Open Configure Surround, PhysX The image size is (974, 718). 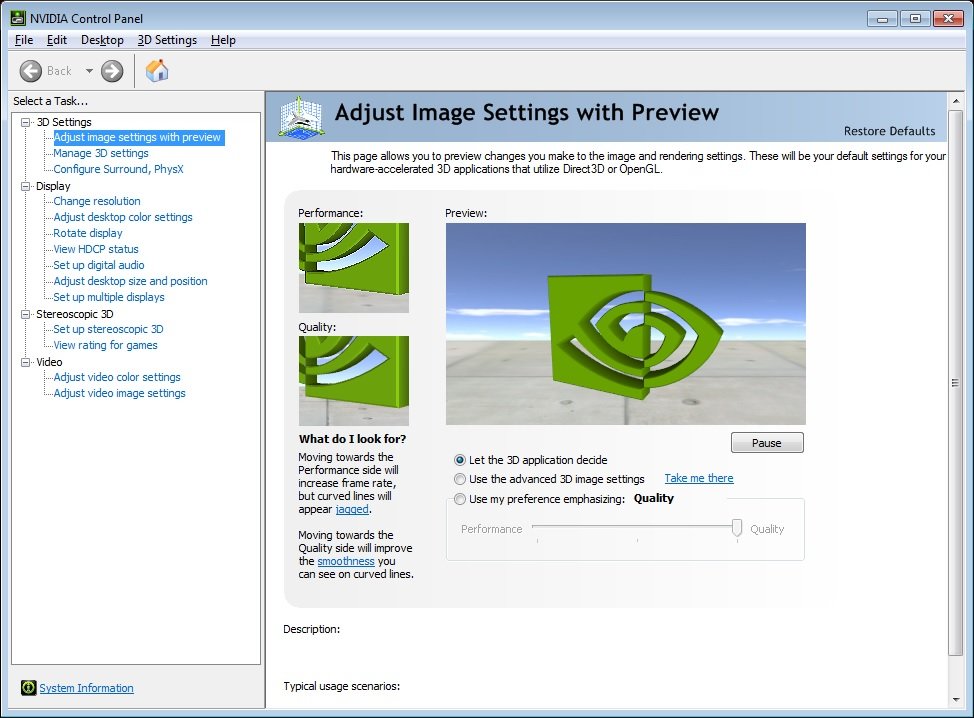[x=118, y=169]
